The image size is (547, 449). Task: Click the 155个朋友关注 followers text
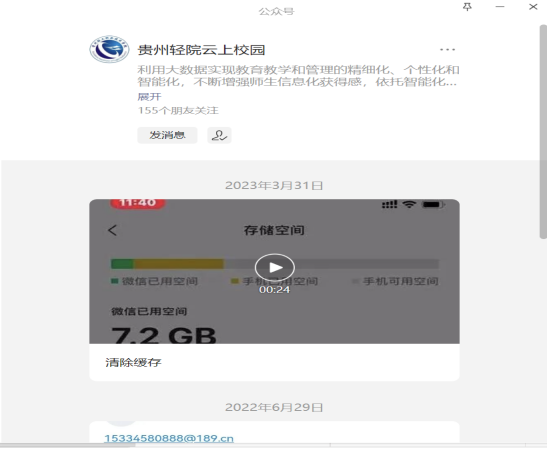point(178,111)
